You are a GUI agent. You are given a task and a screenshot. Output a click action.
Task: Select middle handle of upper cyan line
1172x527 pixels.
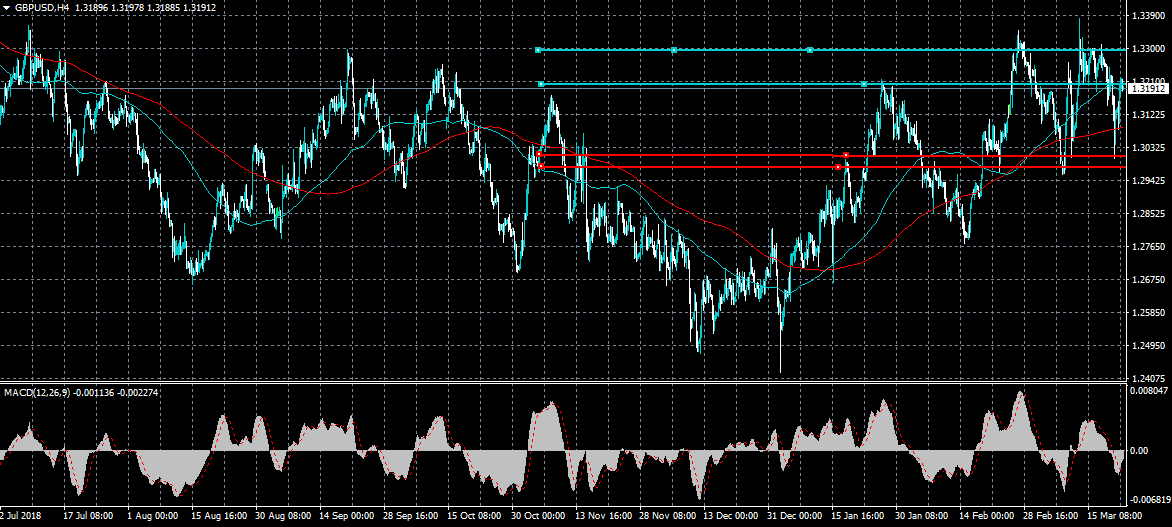click(674, 50)
